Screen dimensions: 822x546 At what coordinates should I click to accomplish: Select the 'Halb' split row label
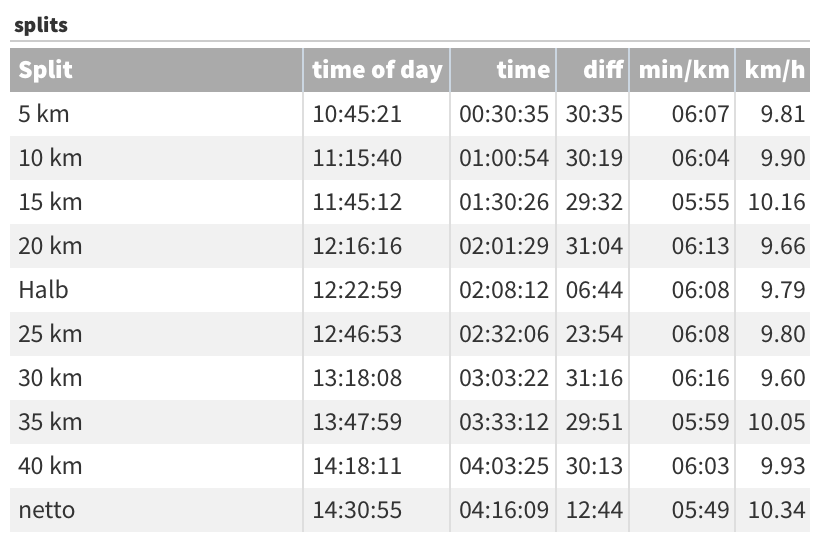coord(44,290)
